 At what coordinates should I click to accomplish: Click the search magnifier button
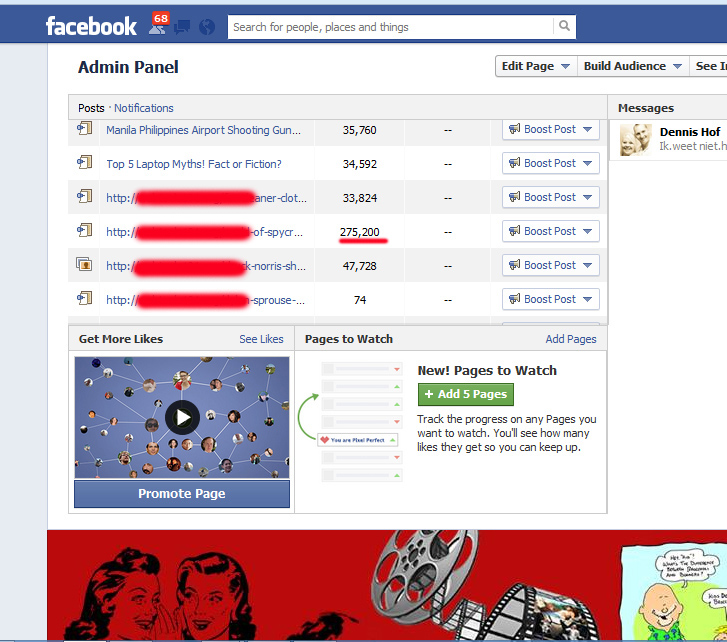(564, 26)
